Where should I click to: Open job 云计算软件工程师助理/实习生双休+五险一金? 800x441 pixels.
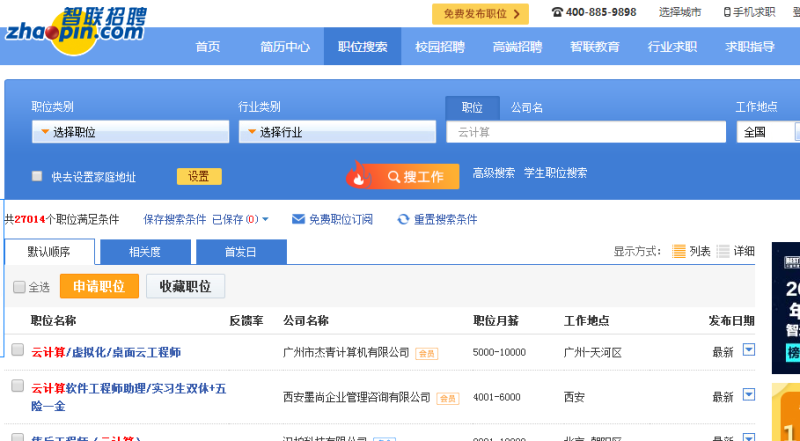coord(129,397)
